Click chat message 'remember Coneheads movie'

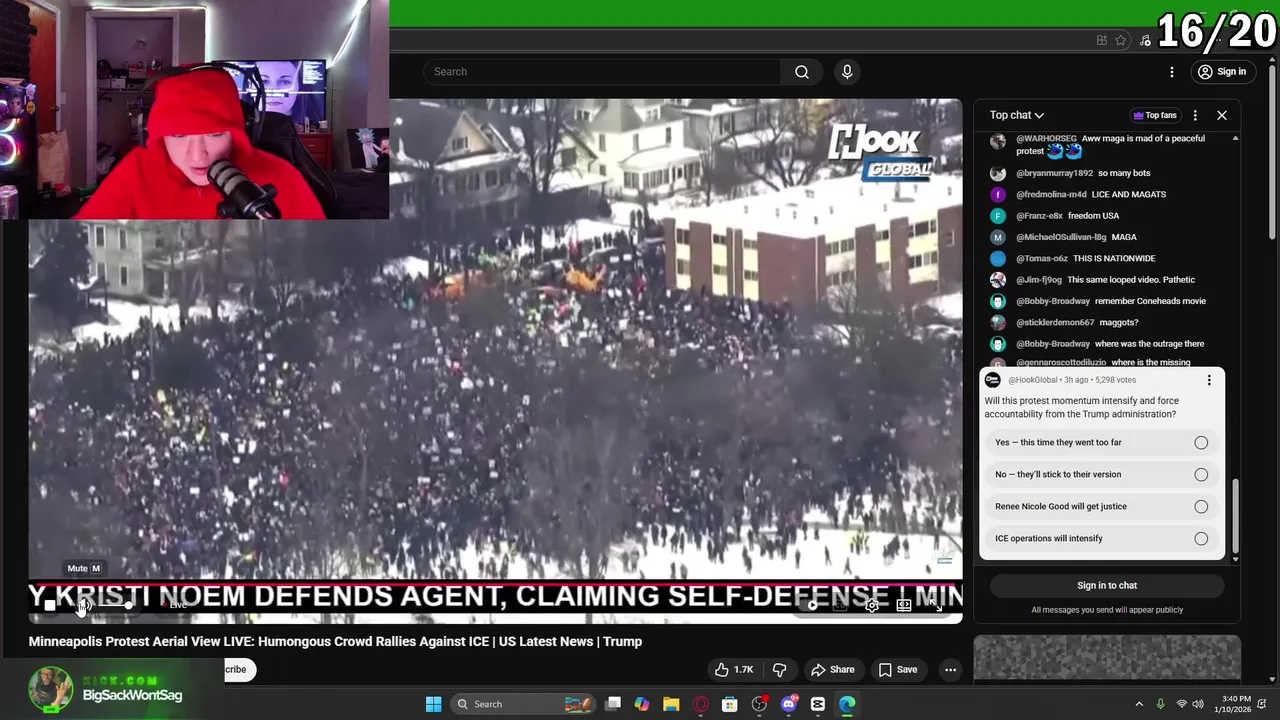(1150, 301)
